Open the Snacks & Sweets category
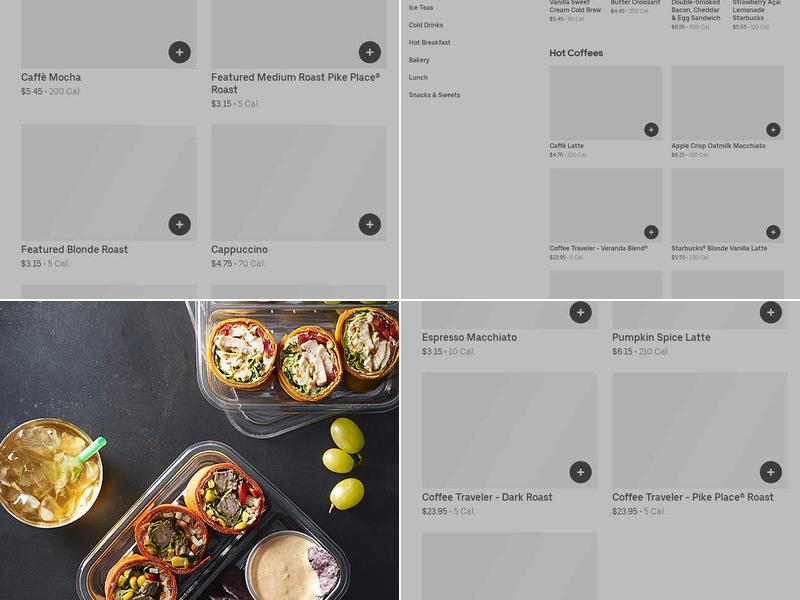Screen dimensions: 800x600 tap(434, 95)
